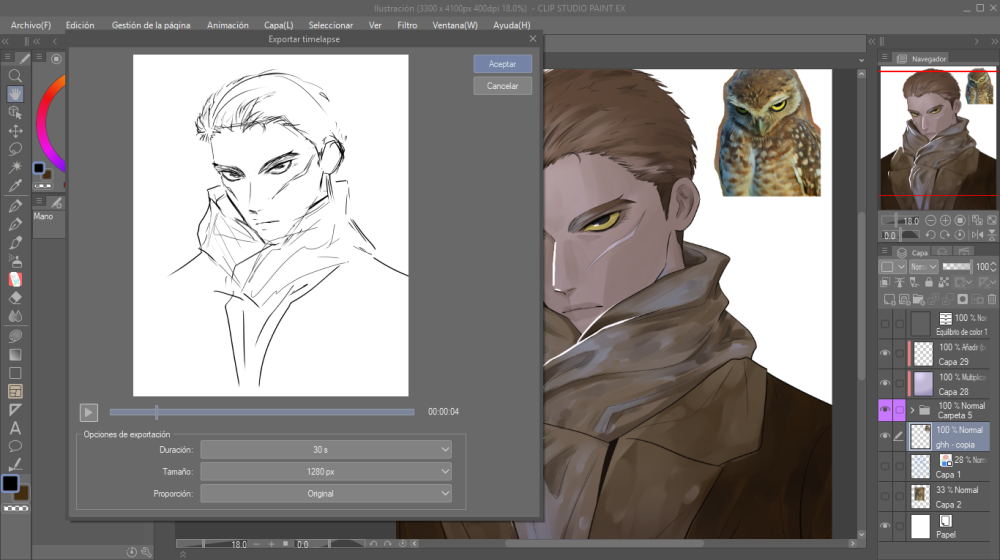Select the Blend tool
This screenshot has width=1000, height=560.
click(15, 316)
